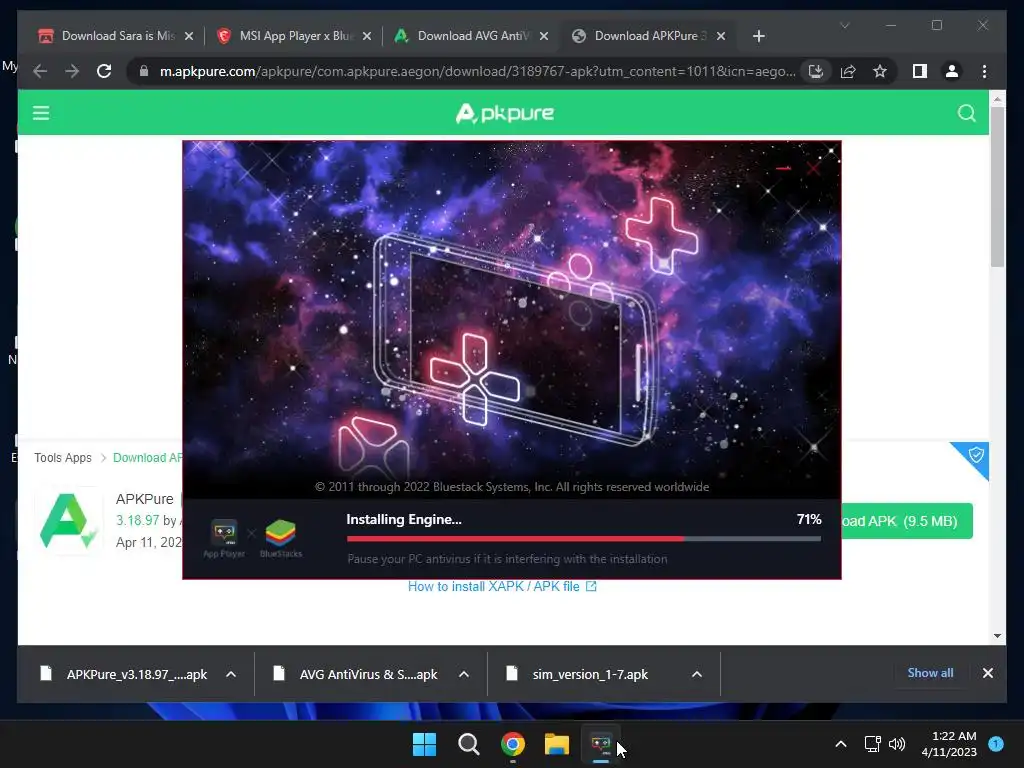The height and width of the screenshot is (768, 1024).
Task: Expand options for APKPure_v3.18.97 apk download
Action: [x=231, y=674]
